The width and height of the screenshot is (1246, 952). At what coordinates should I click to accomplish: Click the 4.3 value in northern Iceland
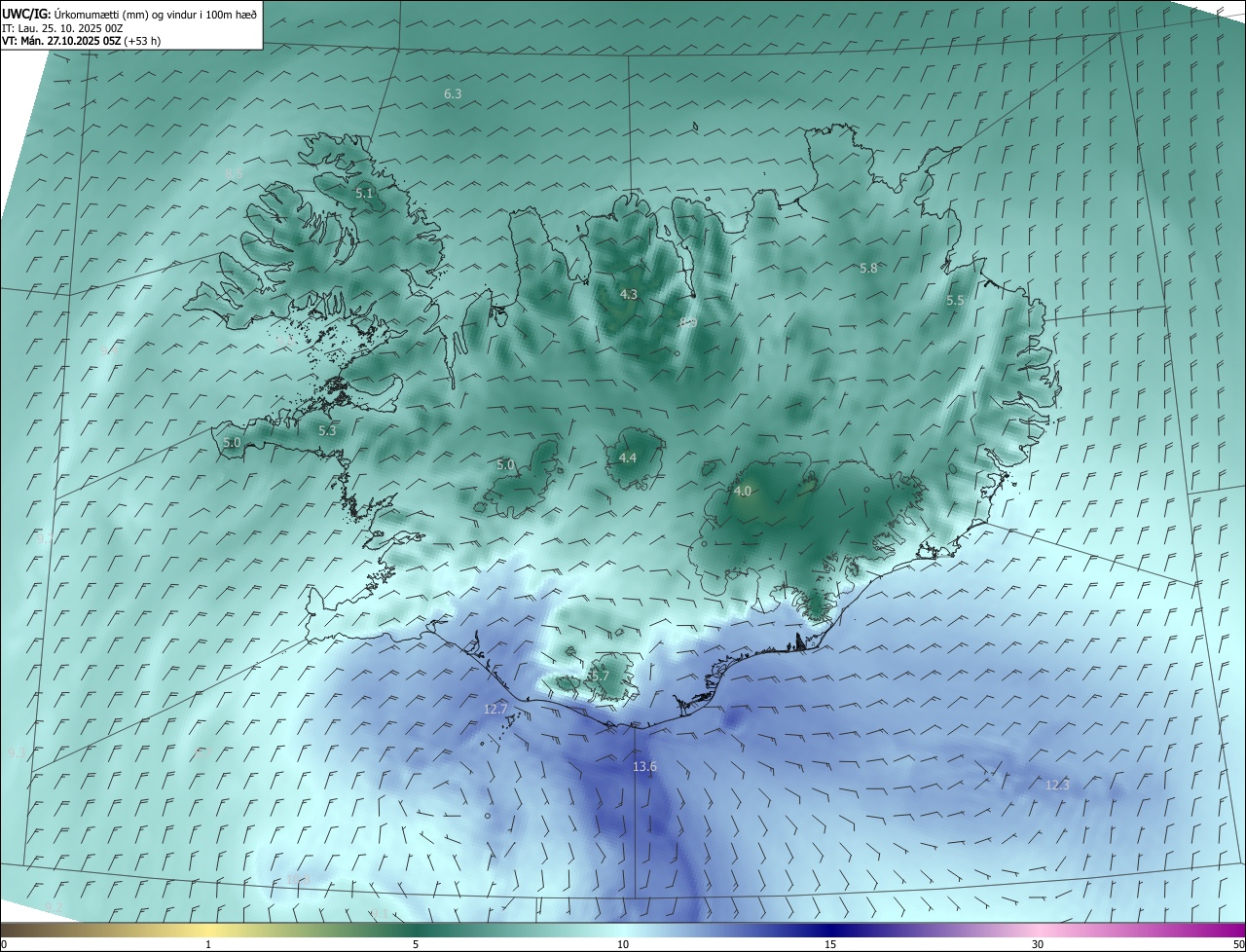(x=628, y=294)
